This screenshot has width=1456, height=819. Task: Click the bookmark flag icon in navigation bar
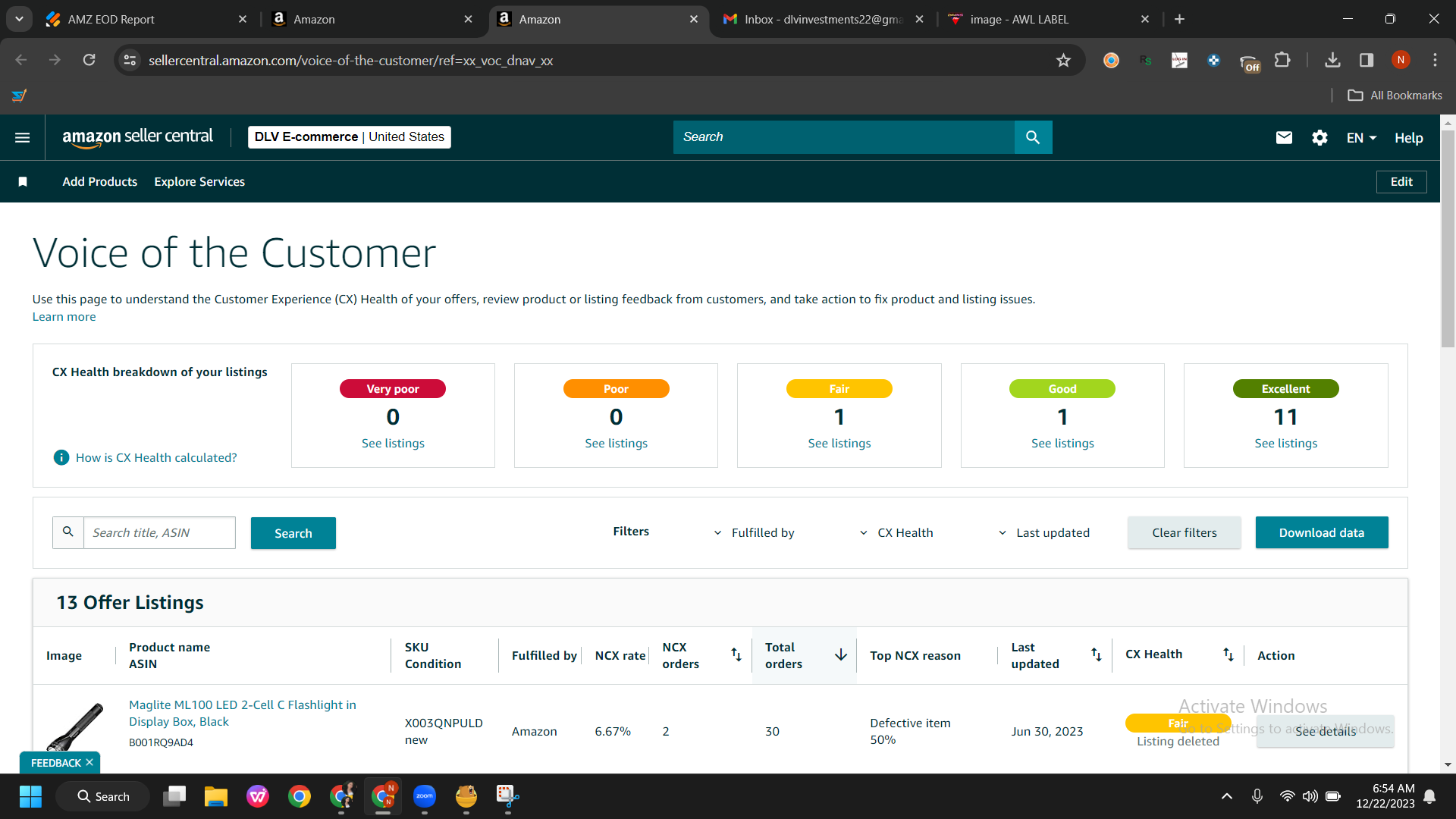coord(23,182)
